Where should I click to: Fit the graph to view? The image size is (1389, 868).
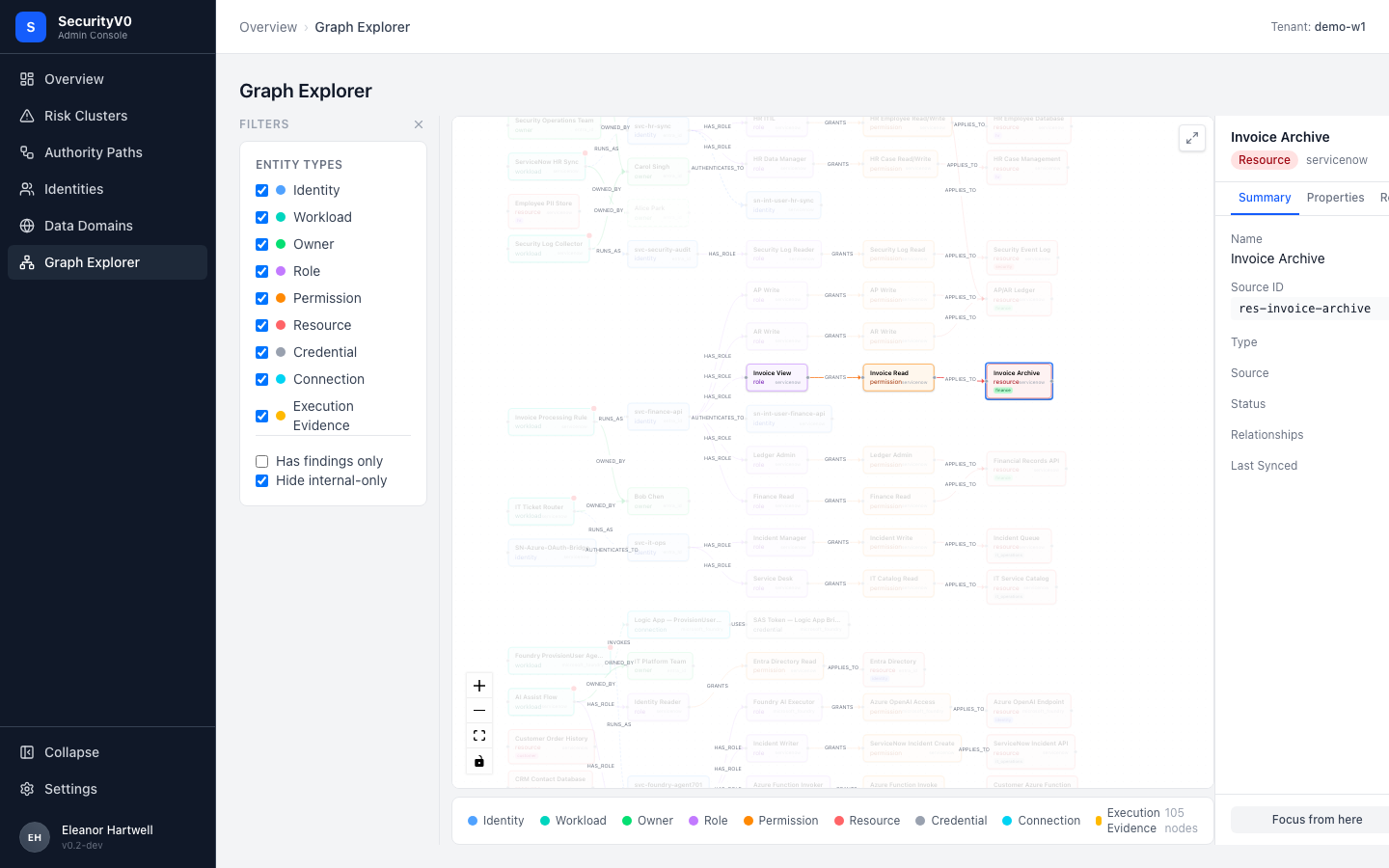(479, 736)
